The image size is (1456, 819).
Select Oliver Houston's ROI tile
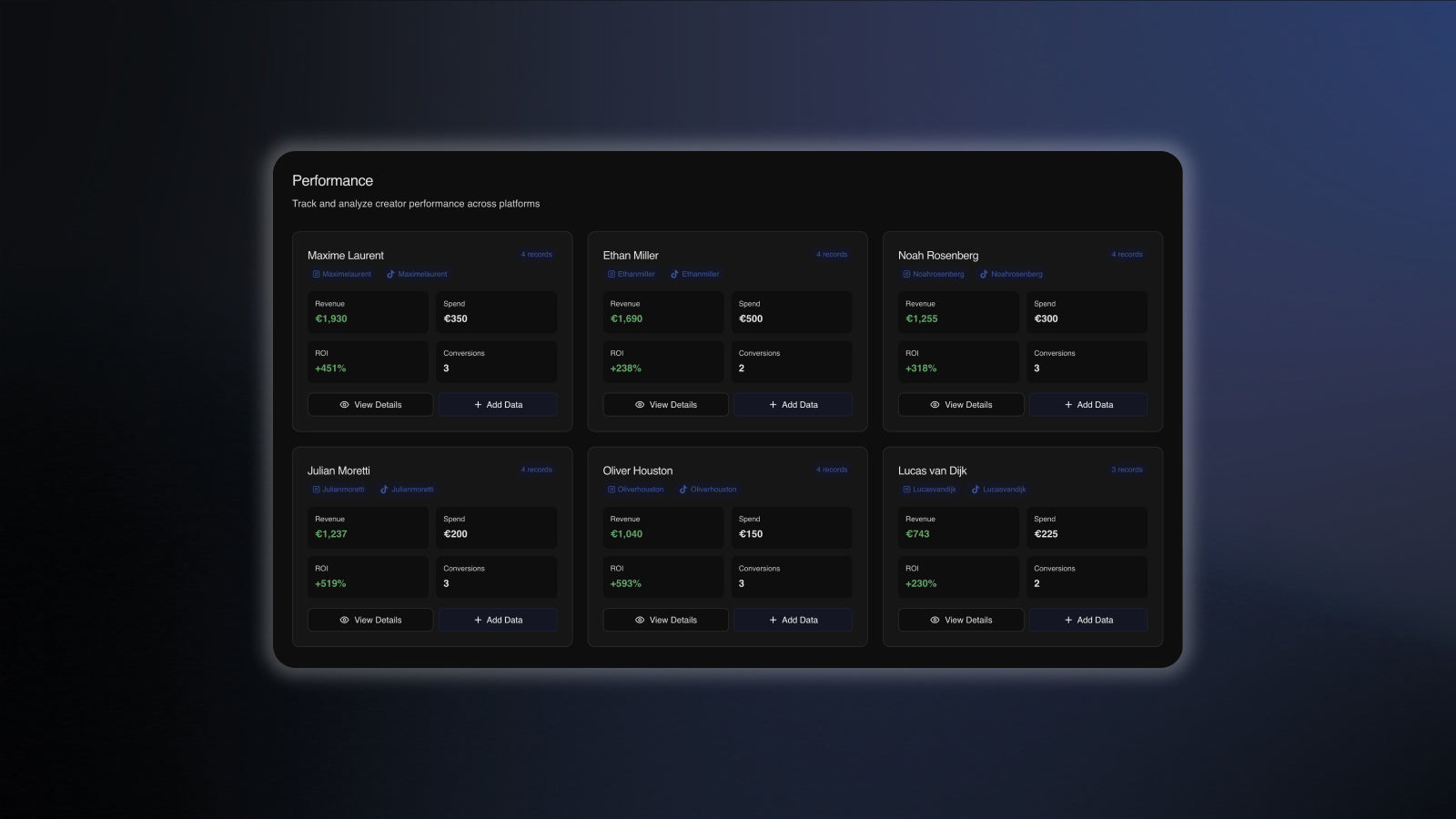[x=663, y=577]
